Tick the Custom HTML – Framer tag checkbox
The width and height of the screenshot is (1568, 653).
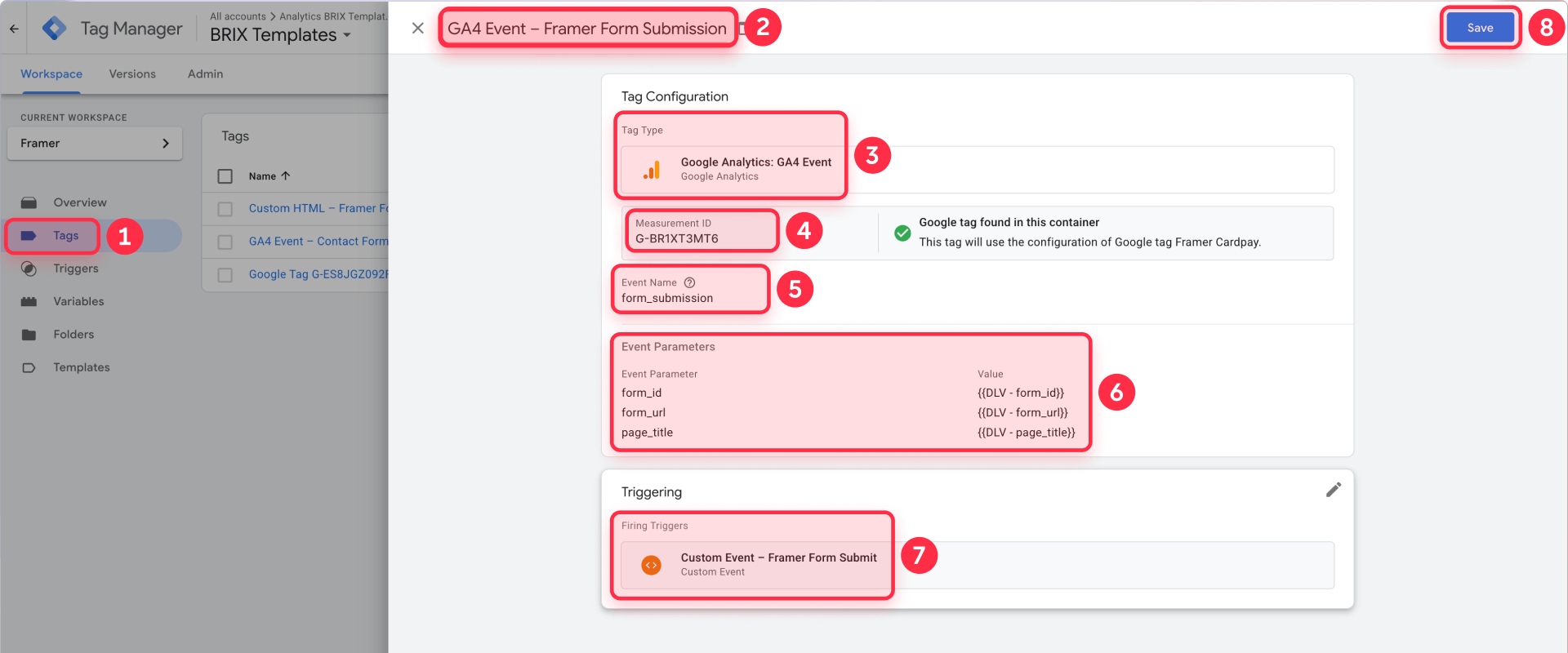(225, 209)
